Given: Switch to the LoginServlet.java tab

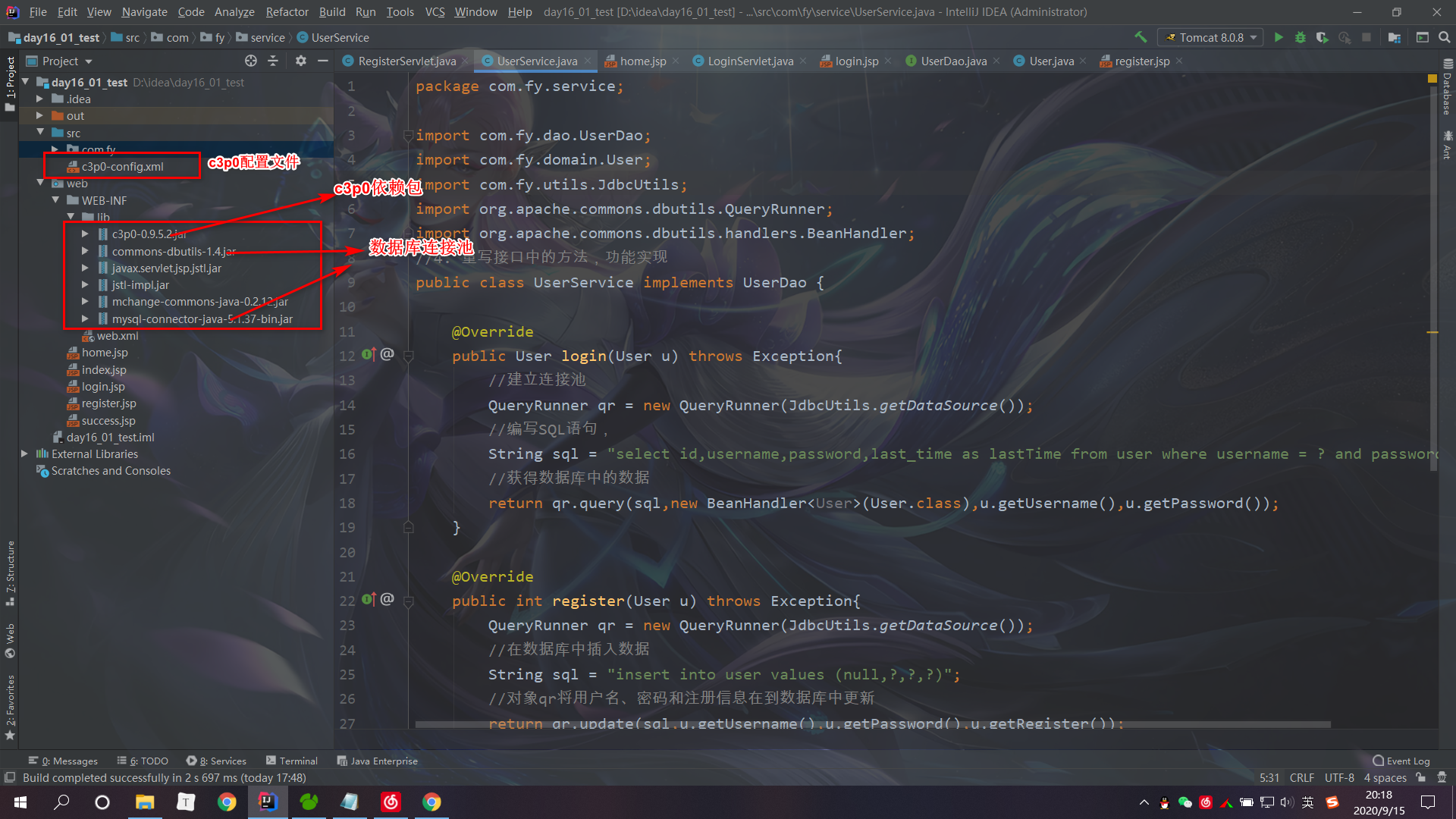Looking at the screenshot, I should [749, 61].
